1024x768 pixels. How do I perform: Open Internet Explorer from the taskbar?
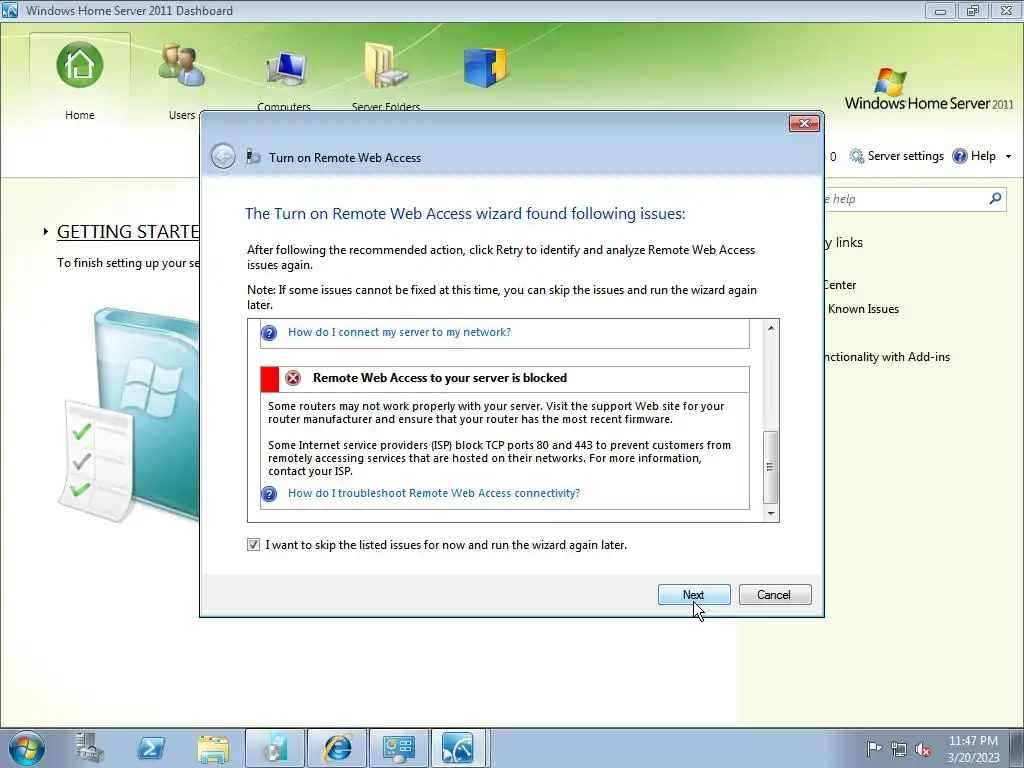tap(337, 748)
